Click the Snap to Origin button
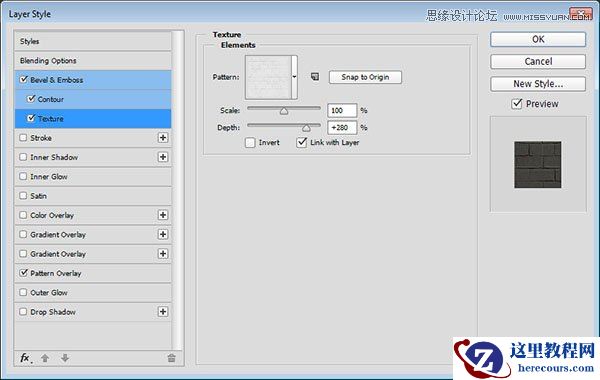 [x=365, y=77]
